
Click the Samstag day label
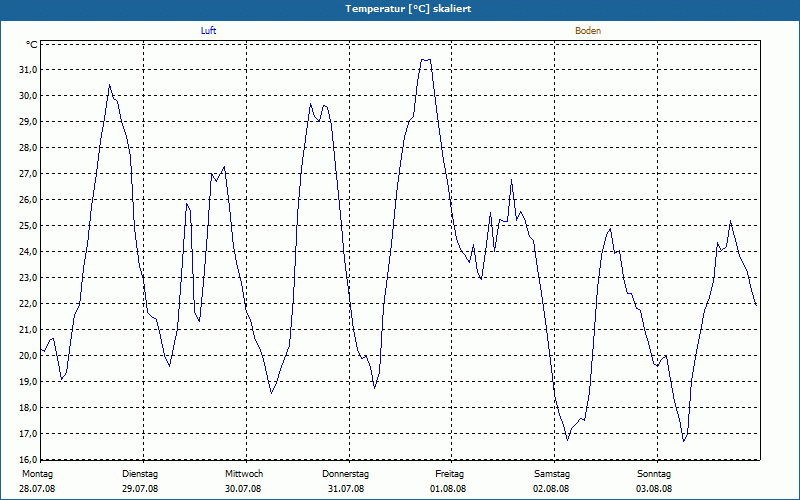552,474
